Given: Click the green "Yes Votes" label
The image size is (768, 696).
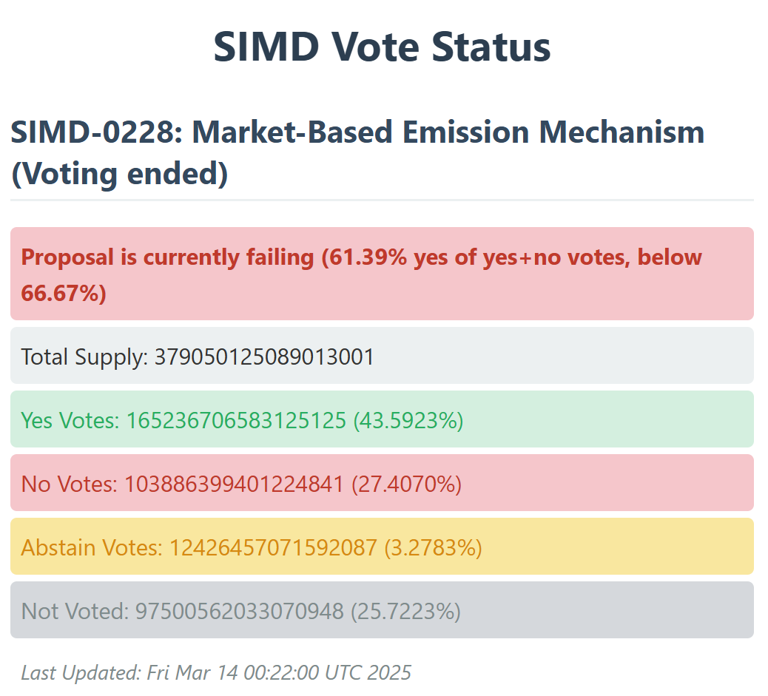Looking at the screenshot, I should [70, 420].
